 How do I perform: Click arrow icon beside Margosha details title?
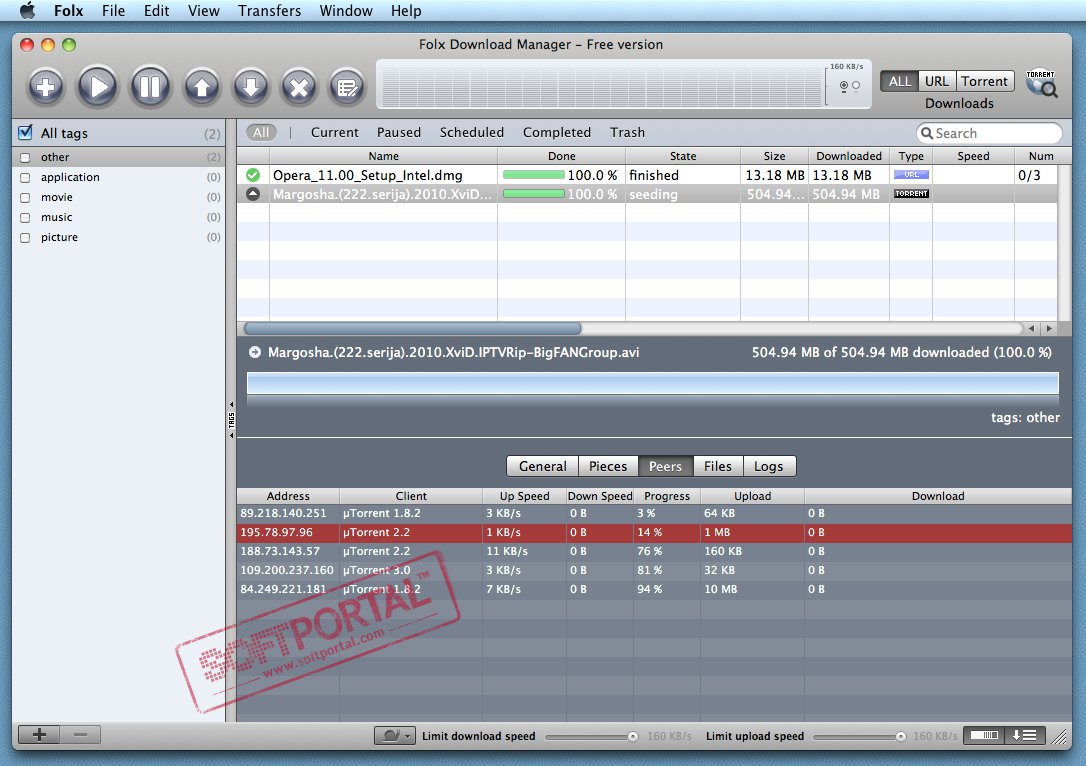(255, 352)
